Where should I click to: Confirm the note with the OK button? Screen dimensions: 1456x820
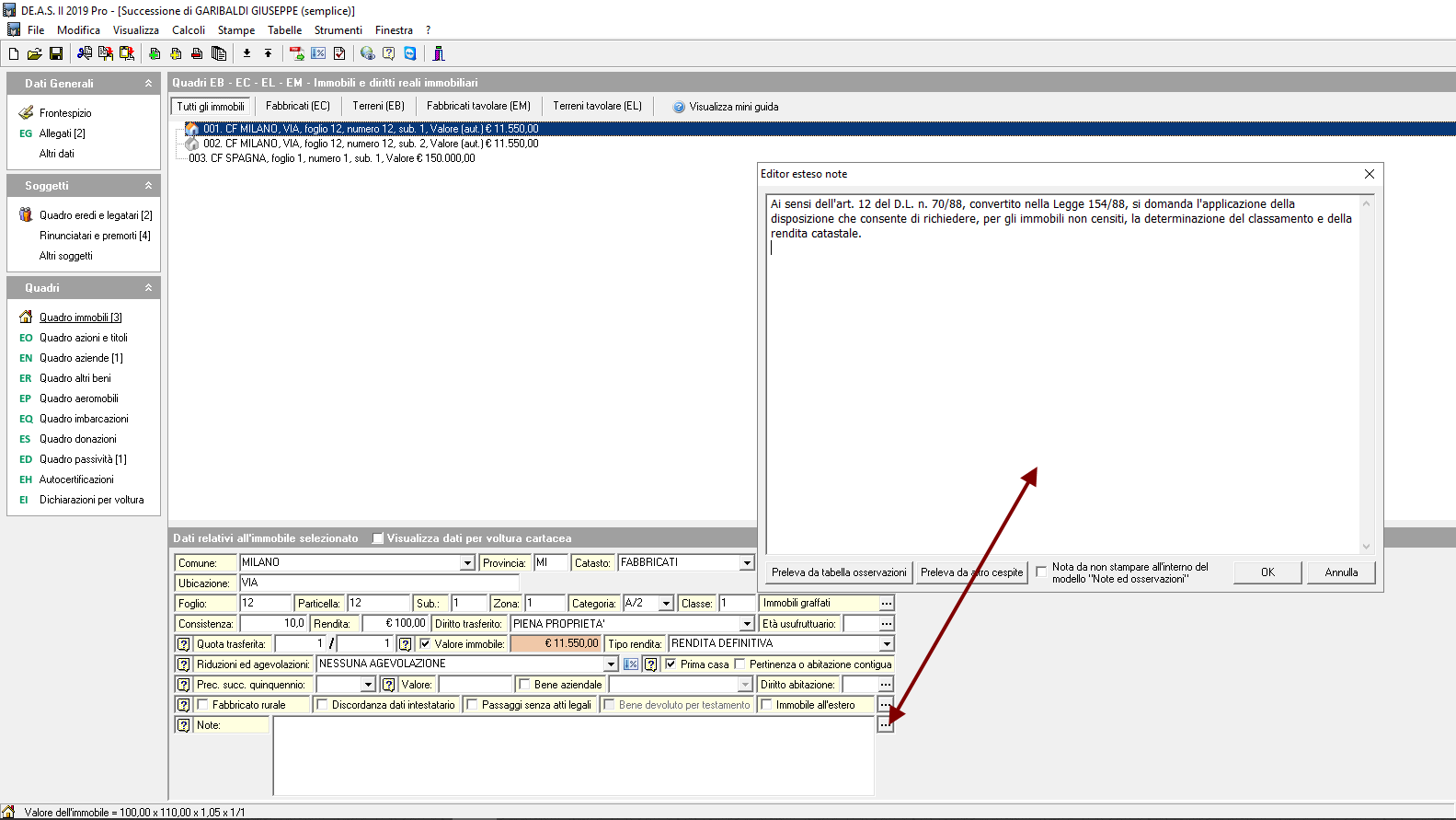(1267, 572)
